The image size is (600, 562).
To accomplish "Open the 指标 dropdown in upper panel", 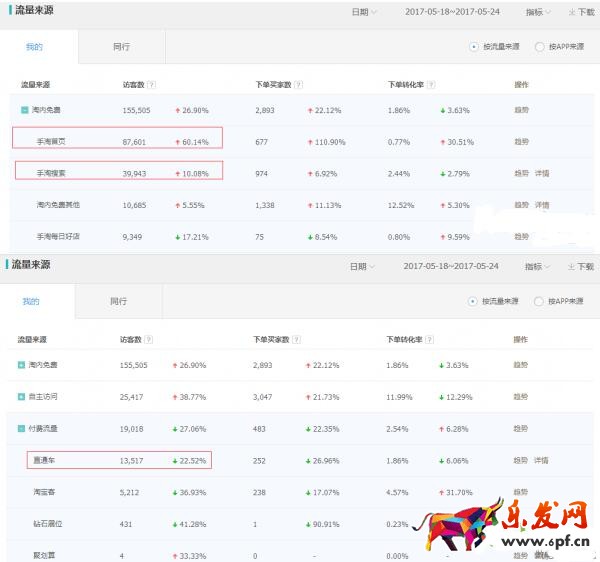I will click(538, 12).
